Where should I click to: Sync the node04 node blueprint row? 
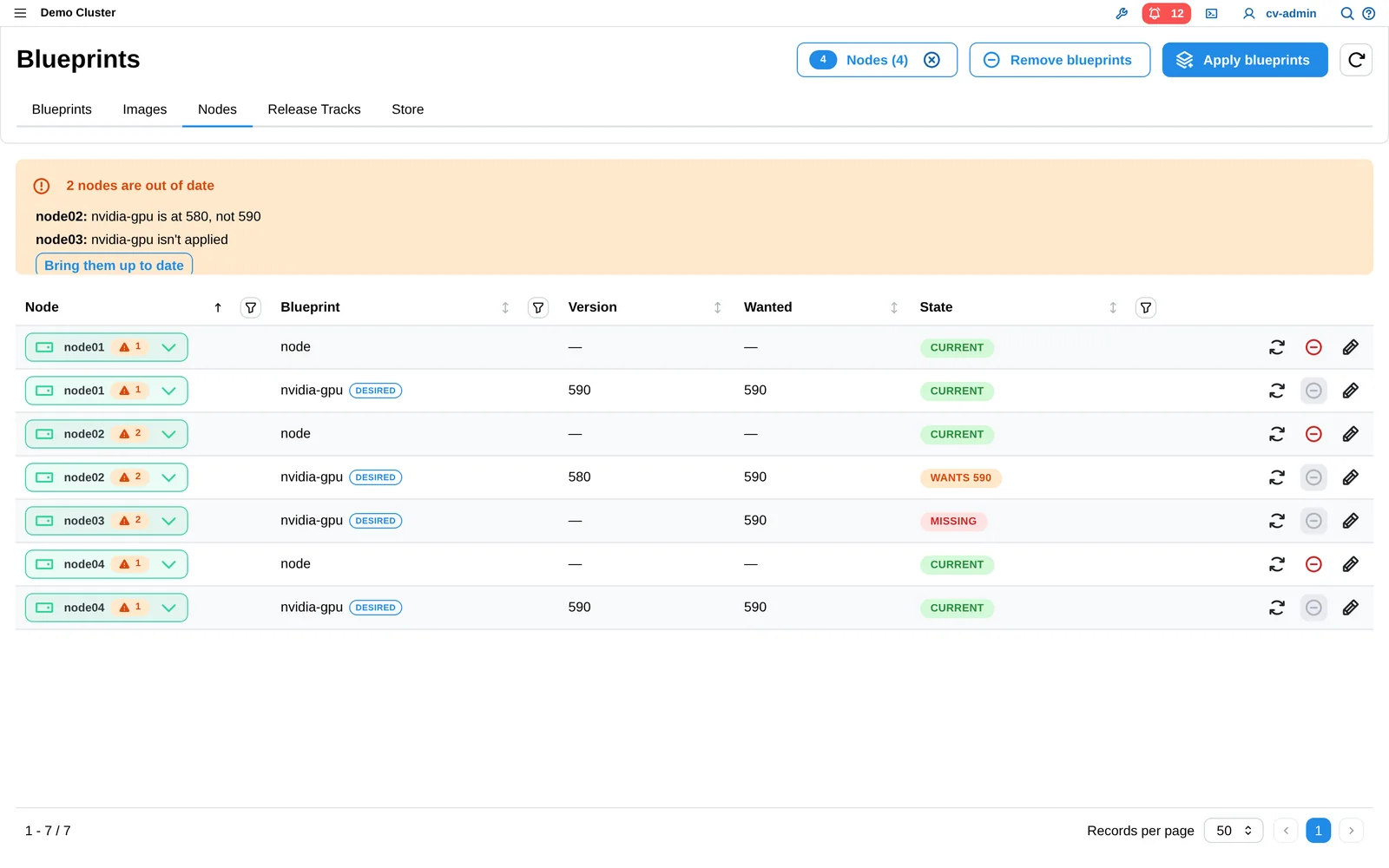point(1277,564)
